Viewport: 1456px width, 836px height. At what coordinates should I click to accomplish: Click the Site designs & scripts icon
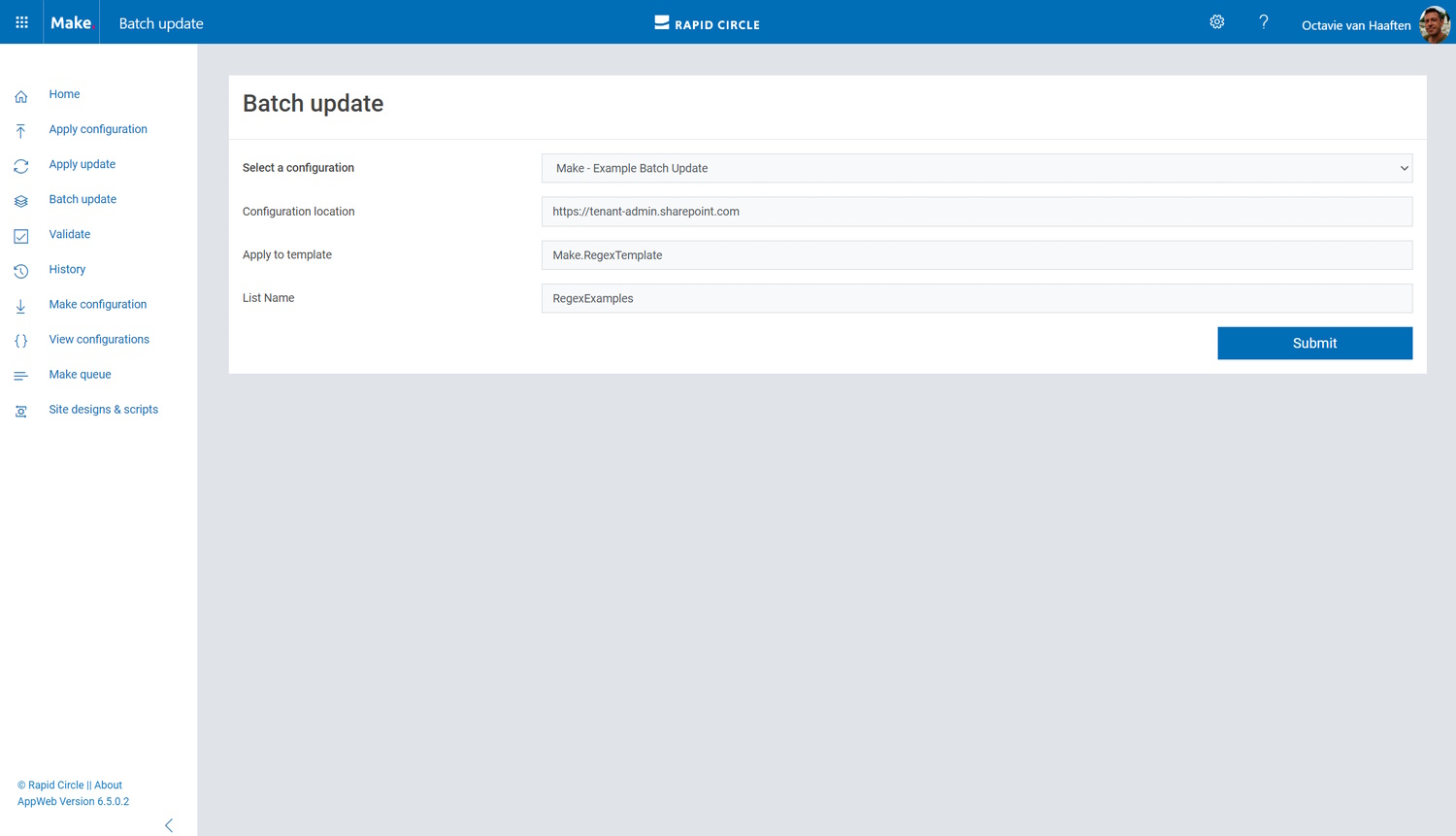[x=21, y=411]
